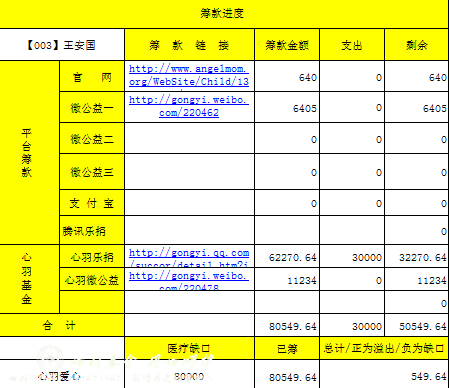Select the 支付宝 row label
This screenshot has height=388, width=449.
pos(92,203)
